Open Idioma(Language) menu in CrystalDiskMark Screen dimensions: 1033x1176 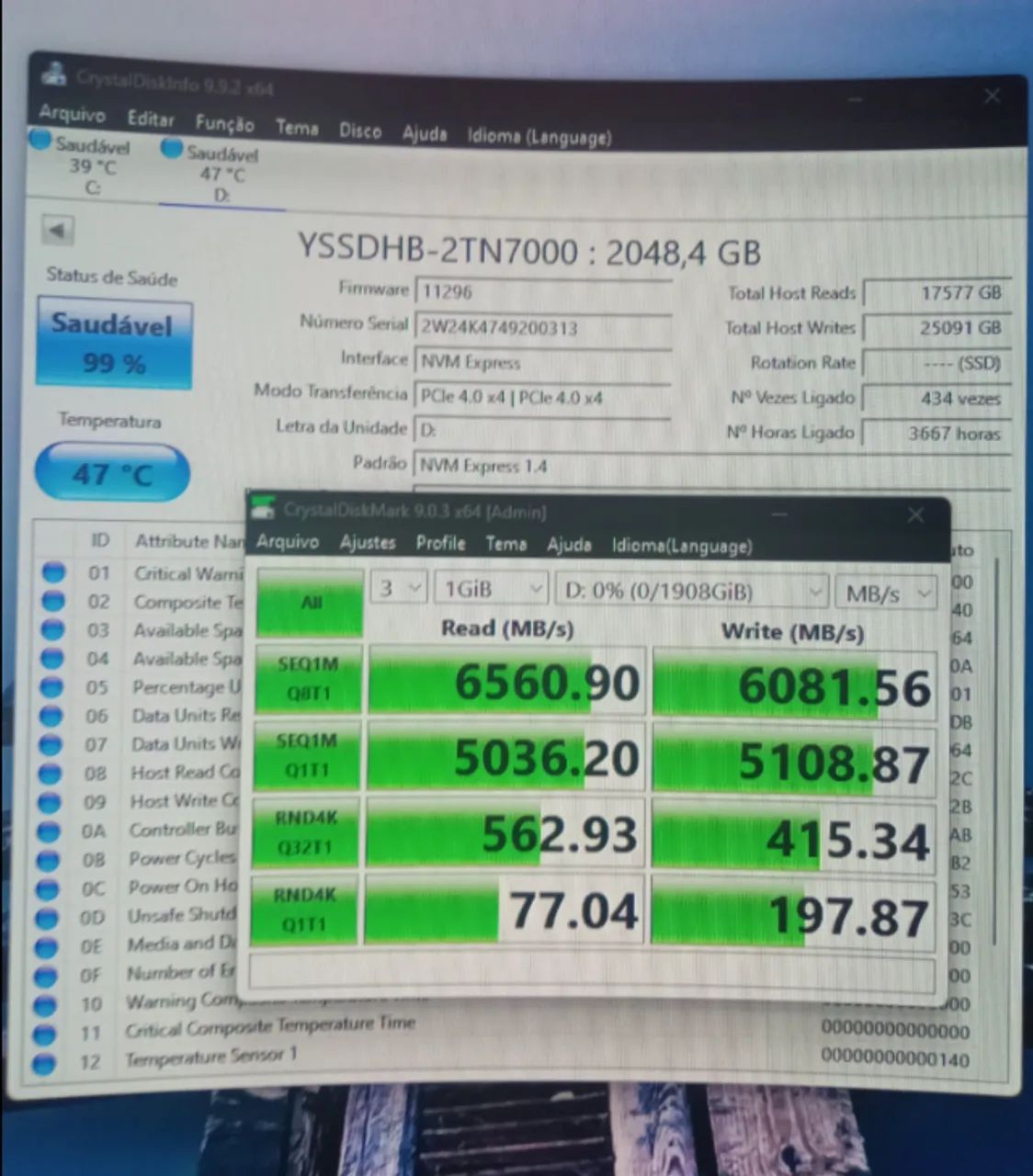pos(682,546)
